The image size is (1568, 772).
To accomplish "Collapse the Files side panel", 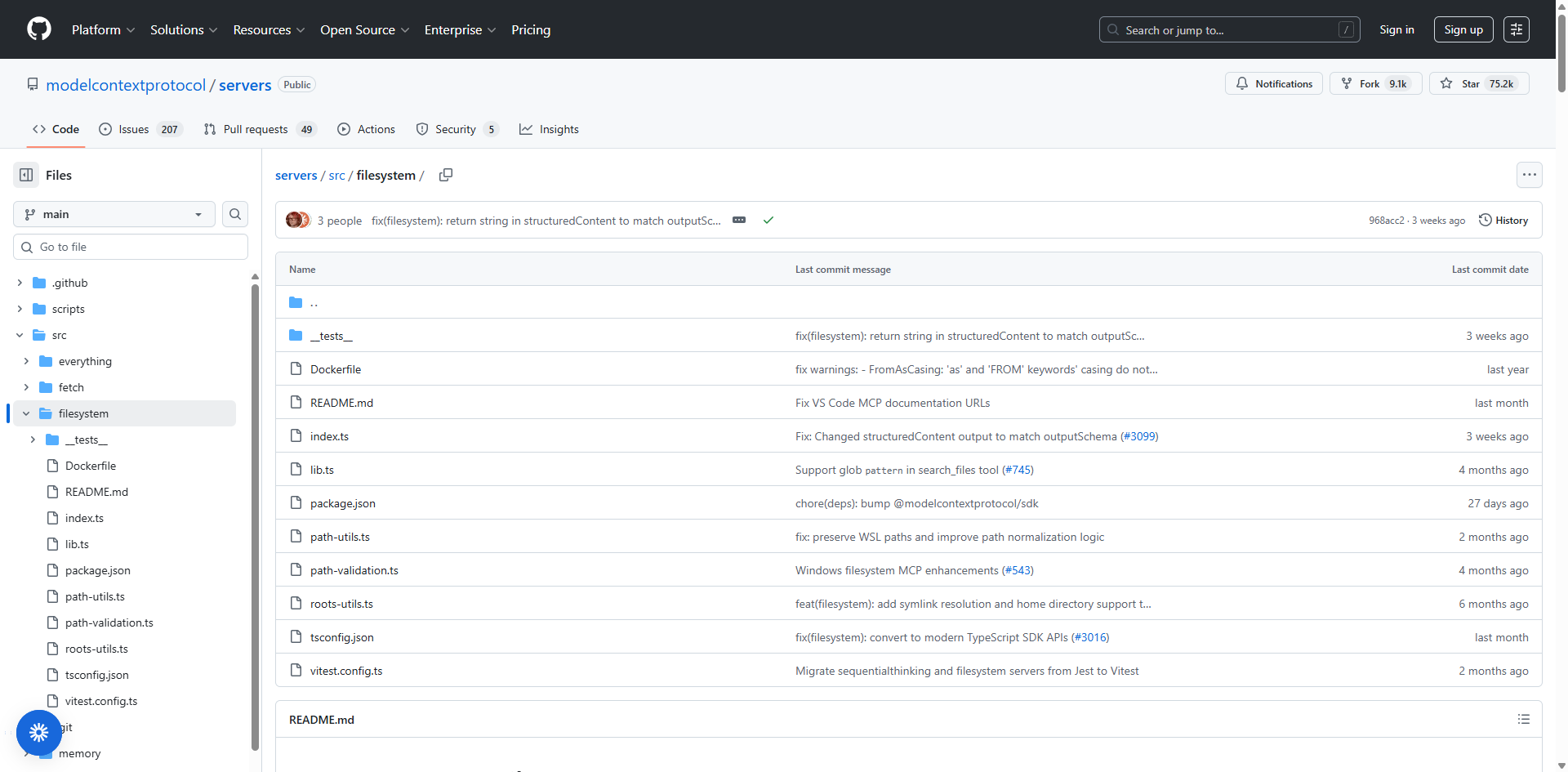I will (x=24, y=175).
